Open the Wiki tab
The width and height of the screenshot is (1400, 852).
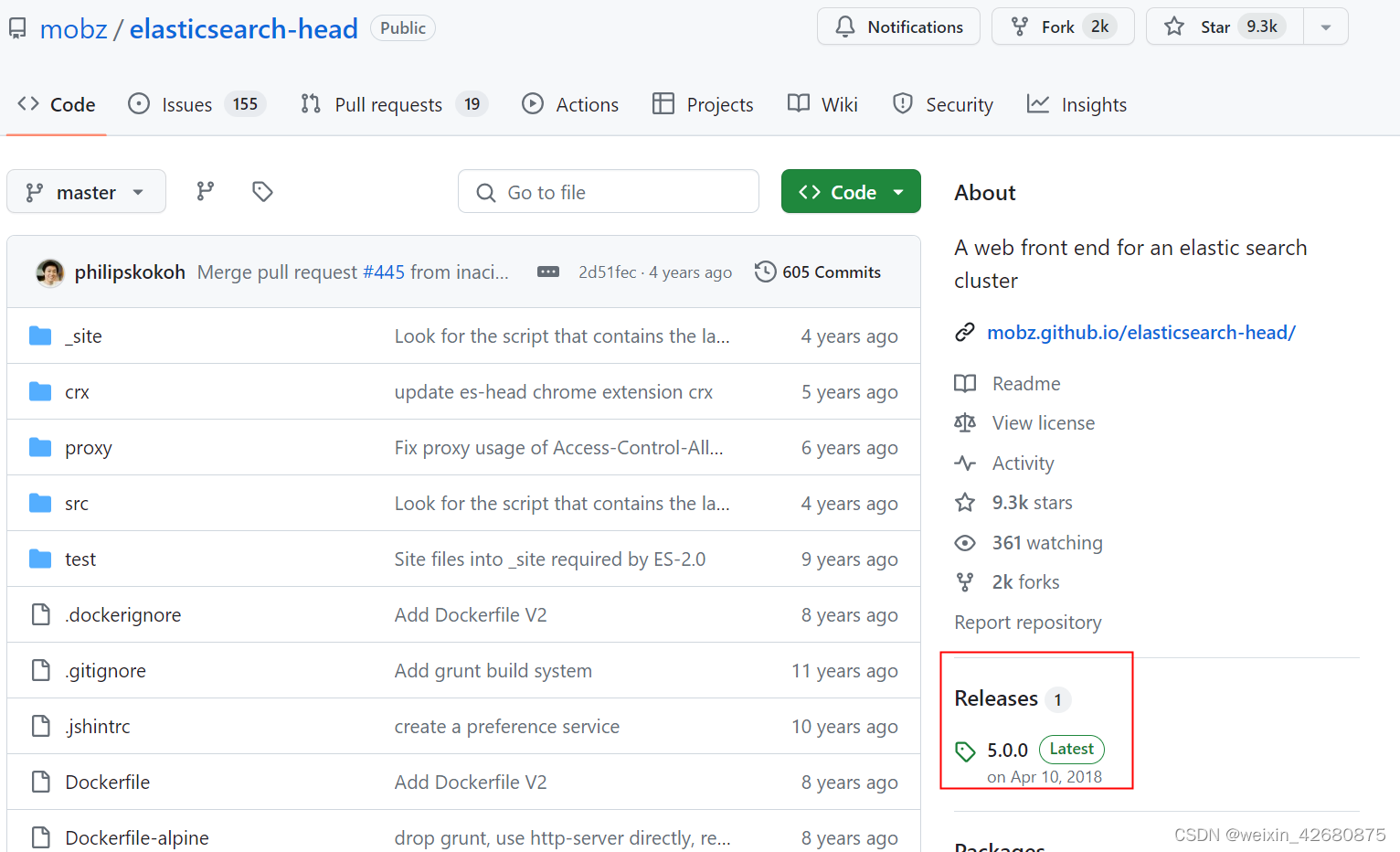coord(822,104)
